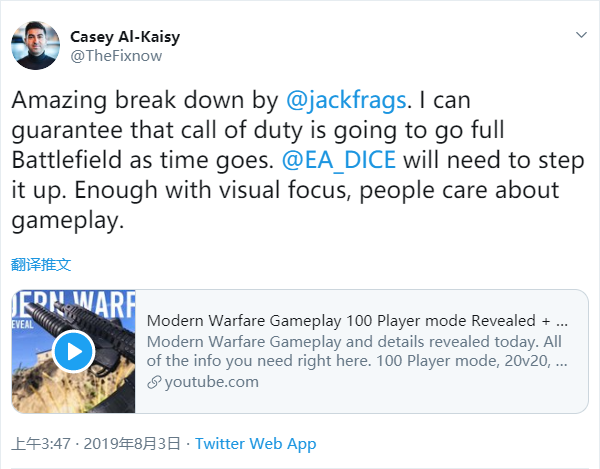600x469 pixels.
Task: Click the chain link icon beside youtube.com
Action: tap(153, 381)
